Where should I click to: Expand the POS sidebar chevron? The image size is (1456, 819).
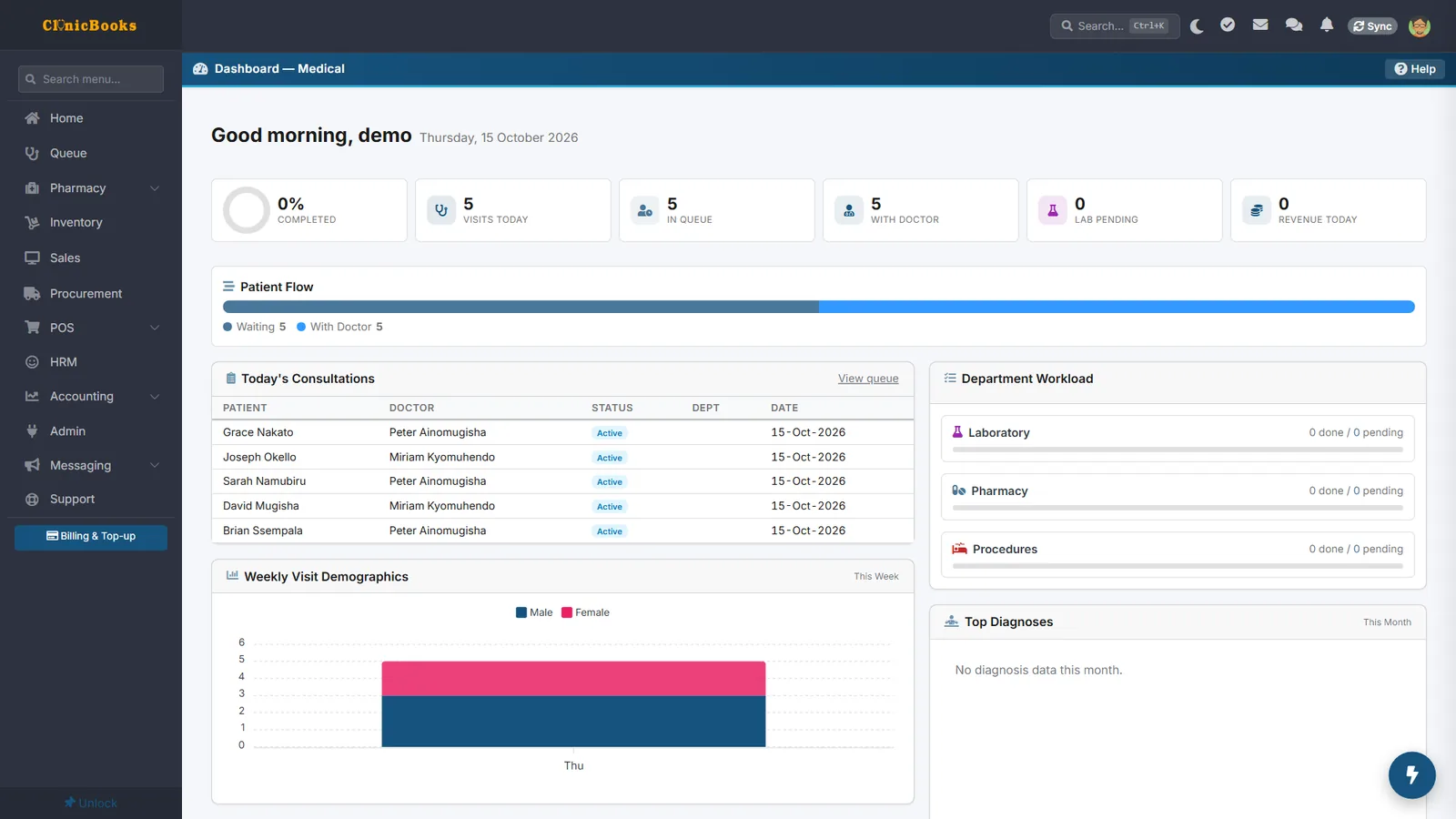click(155, 328)
